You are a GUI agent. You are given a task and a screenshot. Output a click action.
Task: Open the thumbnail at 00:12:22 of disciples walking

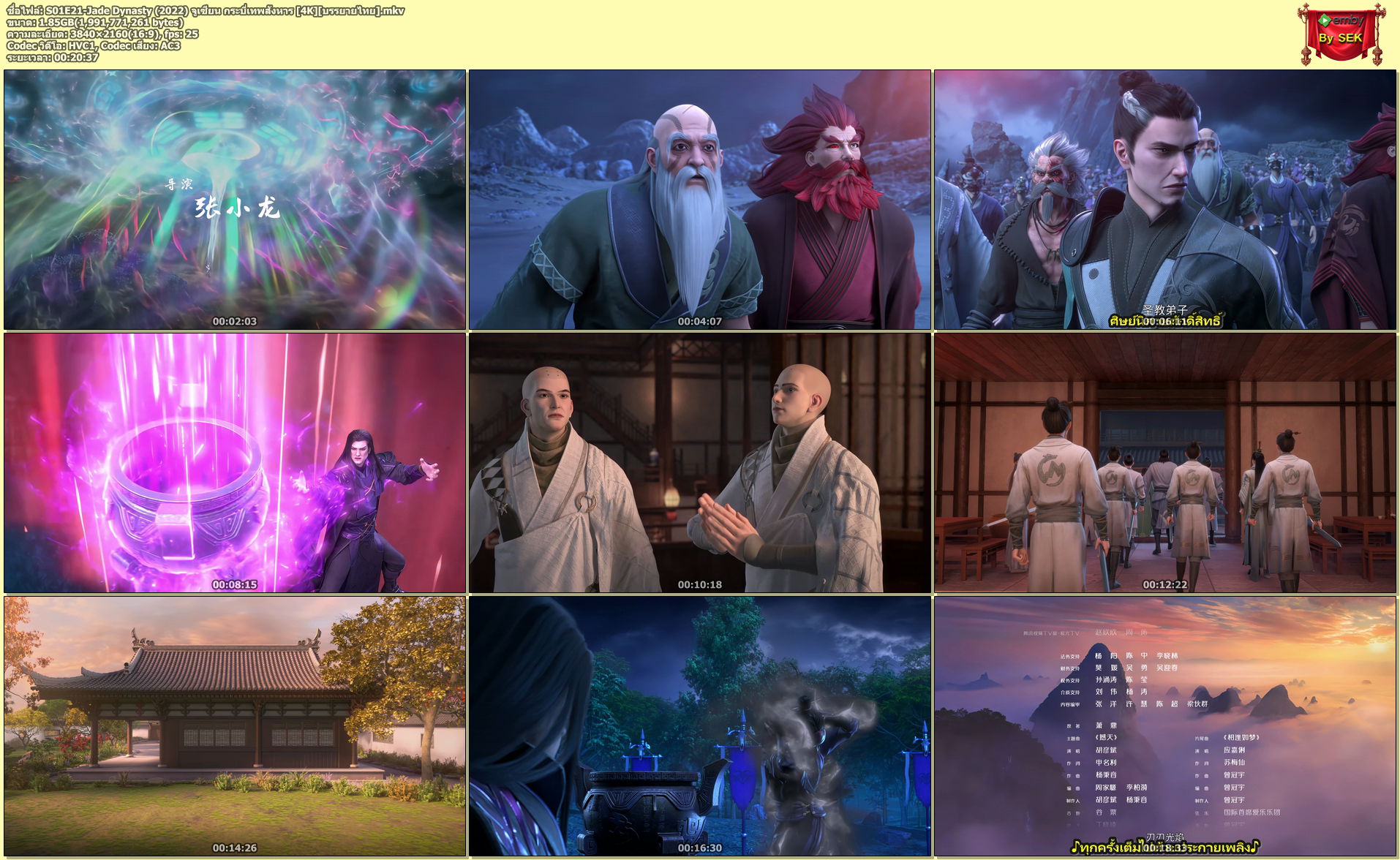coord(1165,463)
